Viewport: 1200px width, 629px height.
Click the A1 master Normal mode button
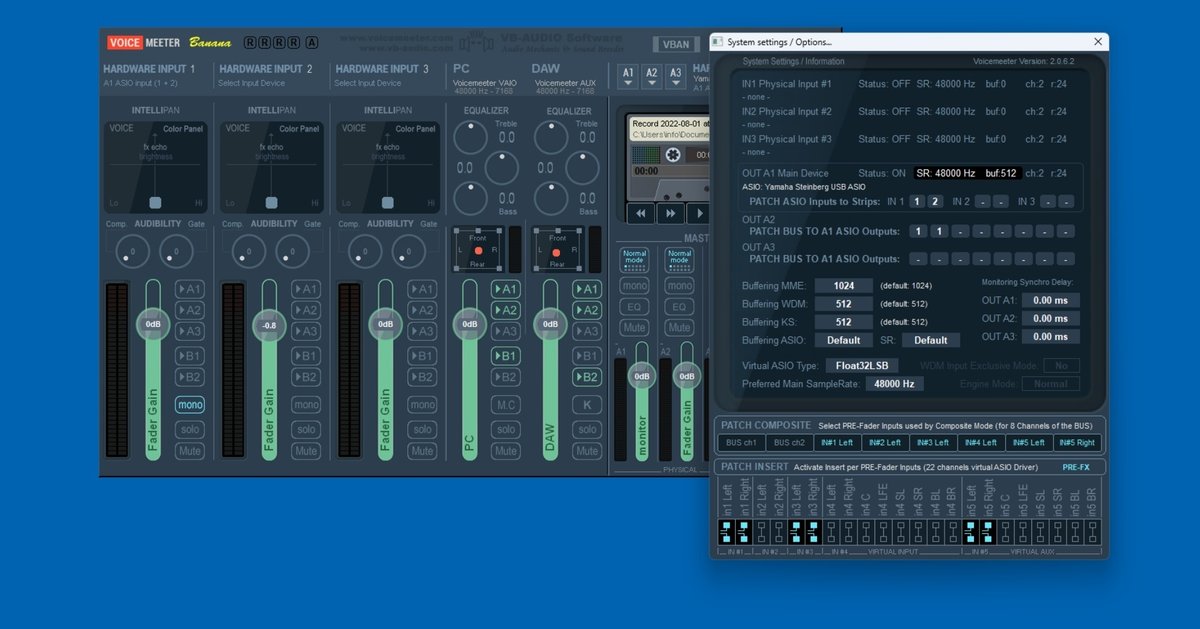tap(634, 260)
